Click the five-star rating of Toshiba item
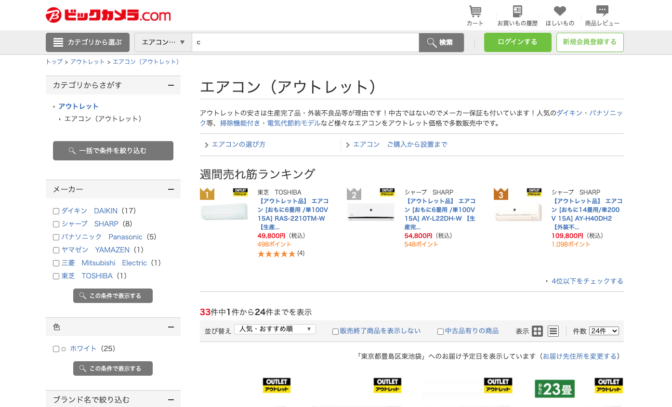Image resolution: width=672 pixels, height=407 pixels. pos(276,254)
